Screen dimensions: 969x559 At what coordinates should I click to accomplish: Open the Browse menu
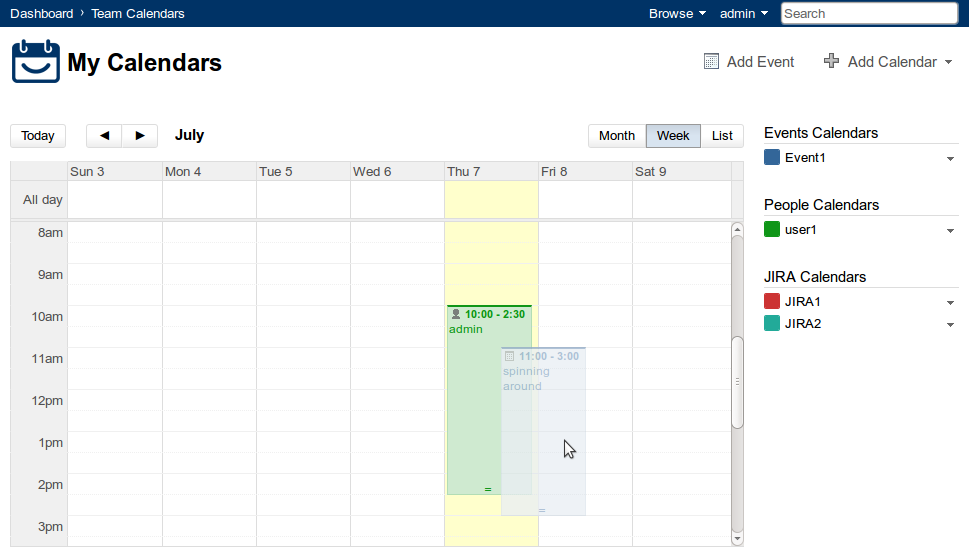click(x=677, y=14)
